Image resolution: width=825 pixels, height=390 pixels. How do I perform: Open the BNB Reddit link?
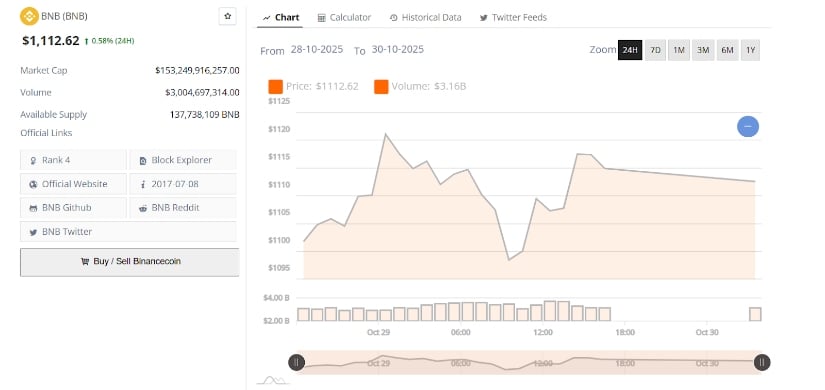click(x=183, y=208)
